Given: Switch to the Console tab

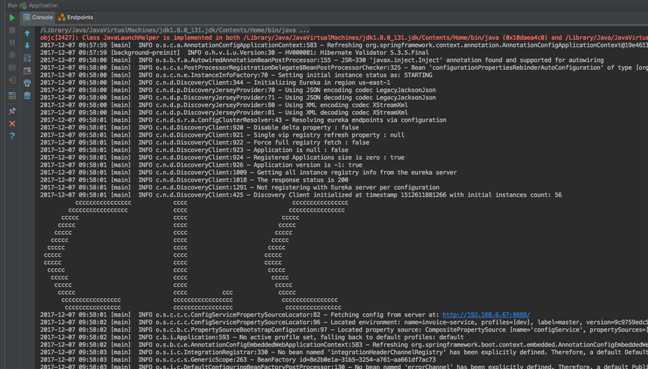Looking at the screenshot, I should (x=38, y=17).
